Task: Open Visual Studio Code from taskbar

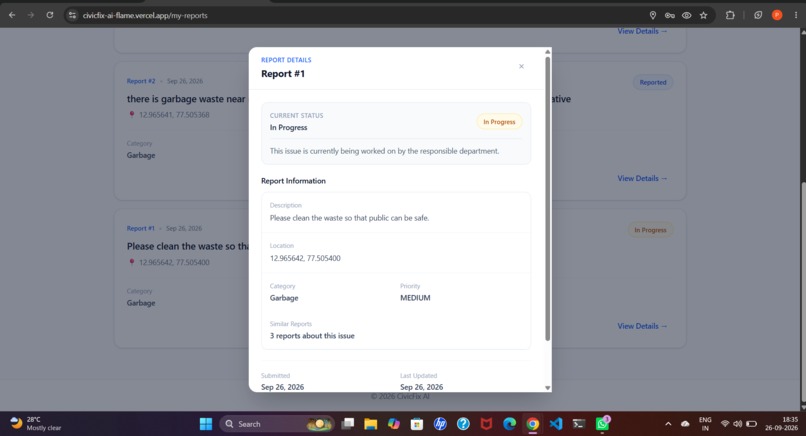Action: coord(556,424)
